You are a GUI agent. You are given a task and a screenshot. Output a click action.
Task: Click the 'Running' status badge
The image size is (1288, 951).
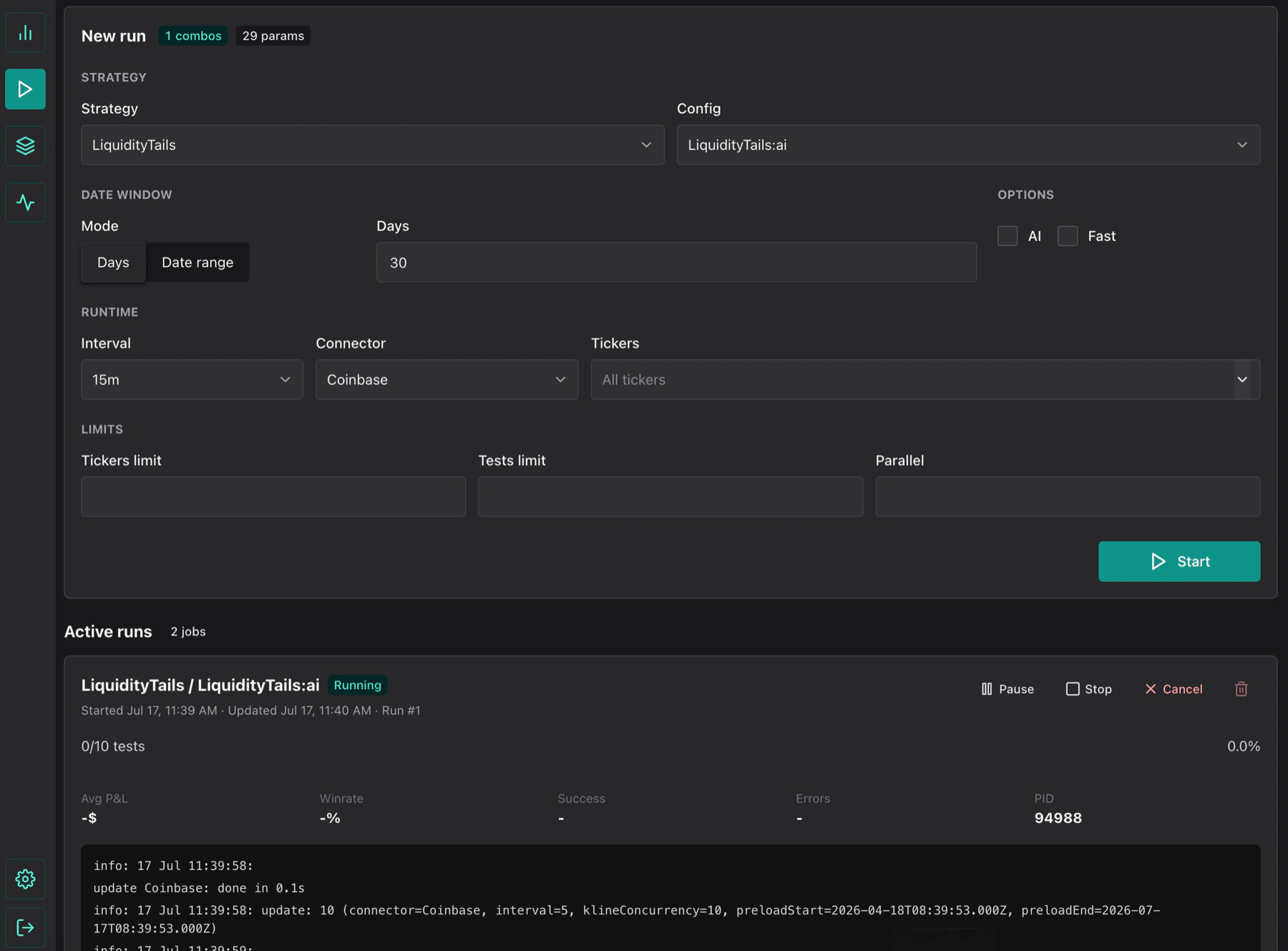coord(358,686)
